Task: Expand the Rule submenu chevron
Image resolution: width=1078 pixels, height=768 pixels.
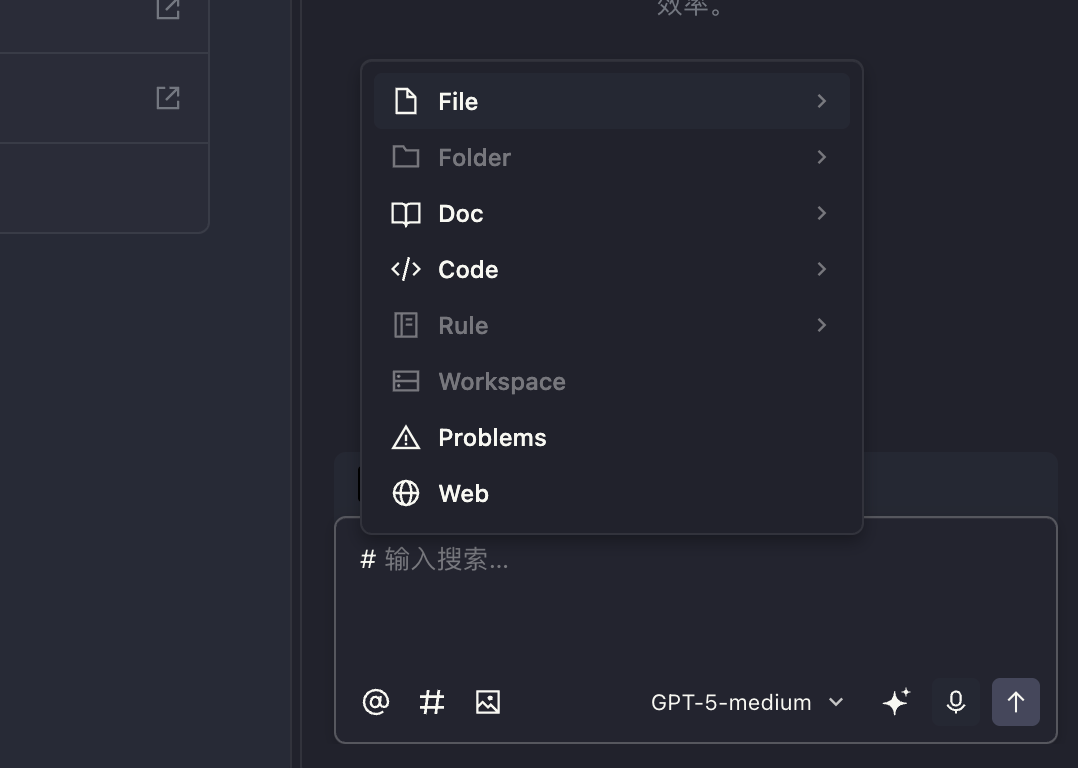Action: [x=821, y=325]
